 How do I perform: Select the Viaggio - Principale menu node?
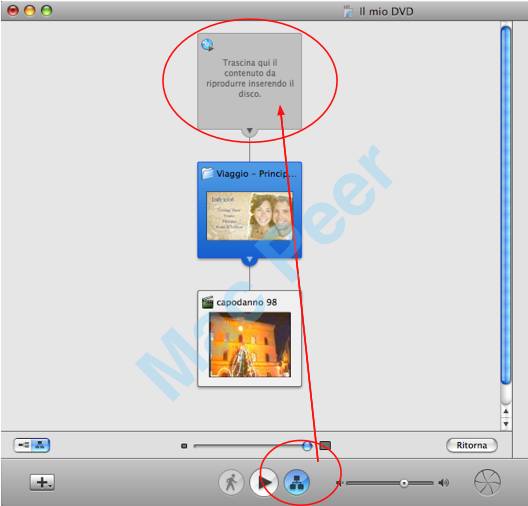249,210
